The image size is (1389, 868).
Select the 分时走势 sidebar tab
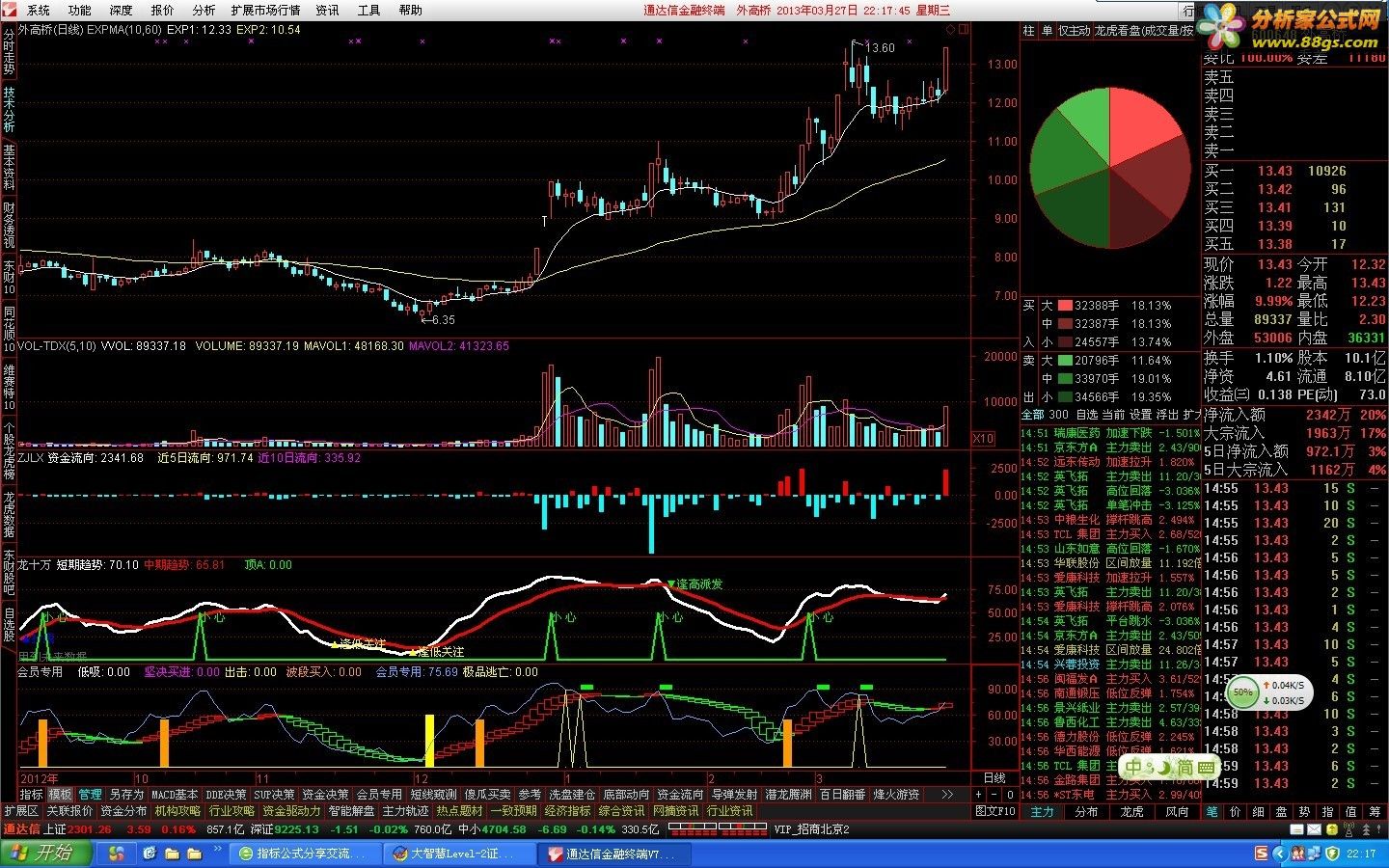pos(9,51)
